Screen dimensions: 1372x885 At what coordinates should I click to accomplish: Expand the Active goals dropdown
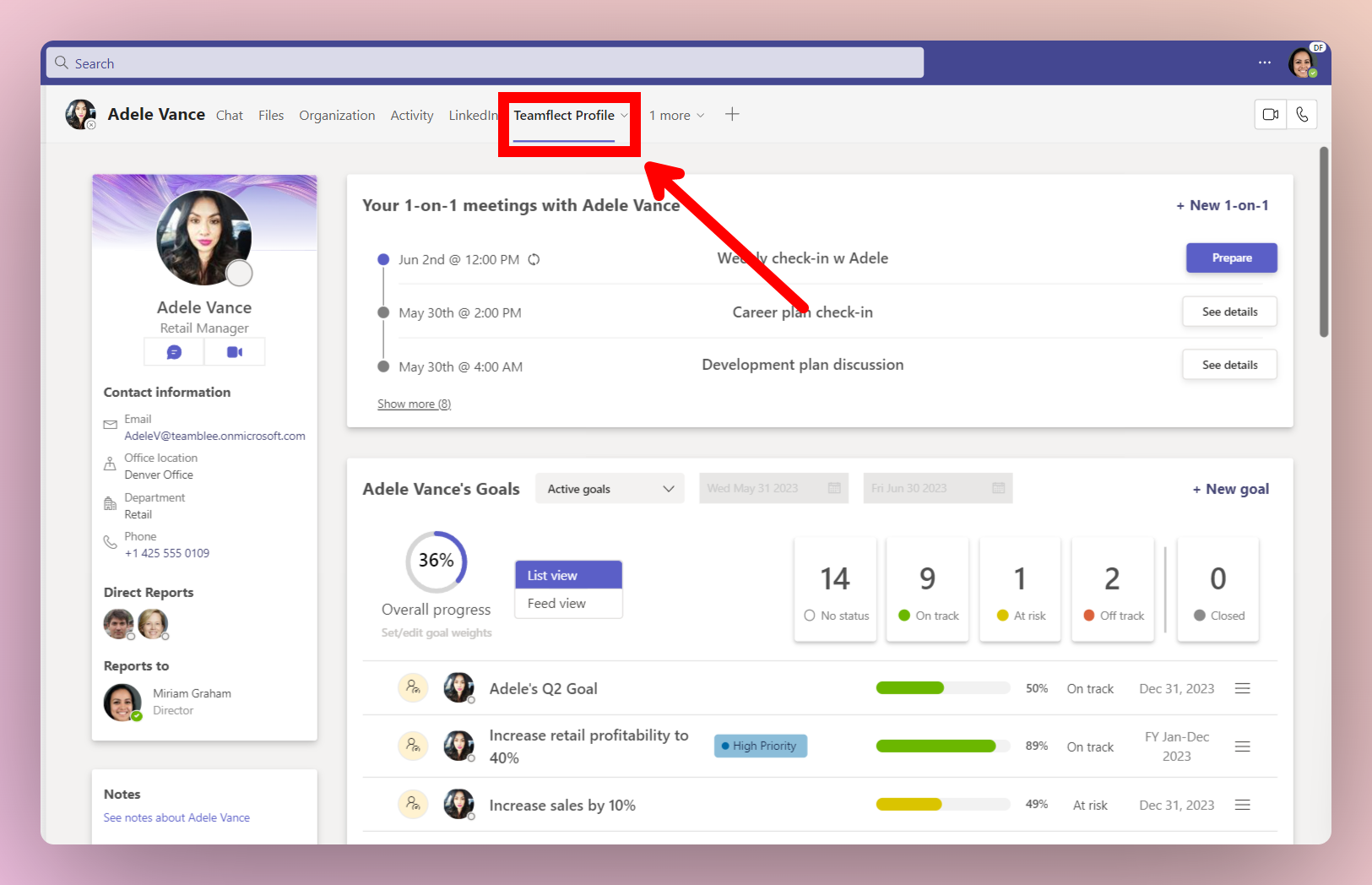[x=610, y=488]
